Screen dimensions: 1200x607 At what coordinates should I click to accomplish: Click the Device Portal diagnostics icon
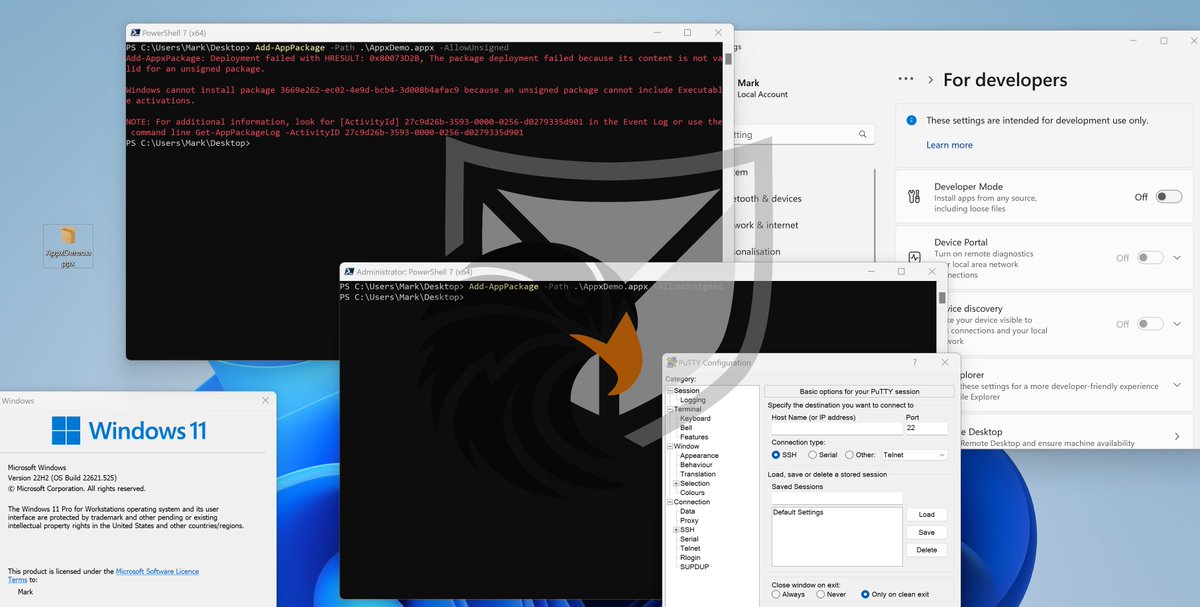(914, 258)
